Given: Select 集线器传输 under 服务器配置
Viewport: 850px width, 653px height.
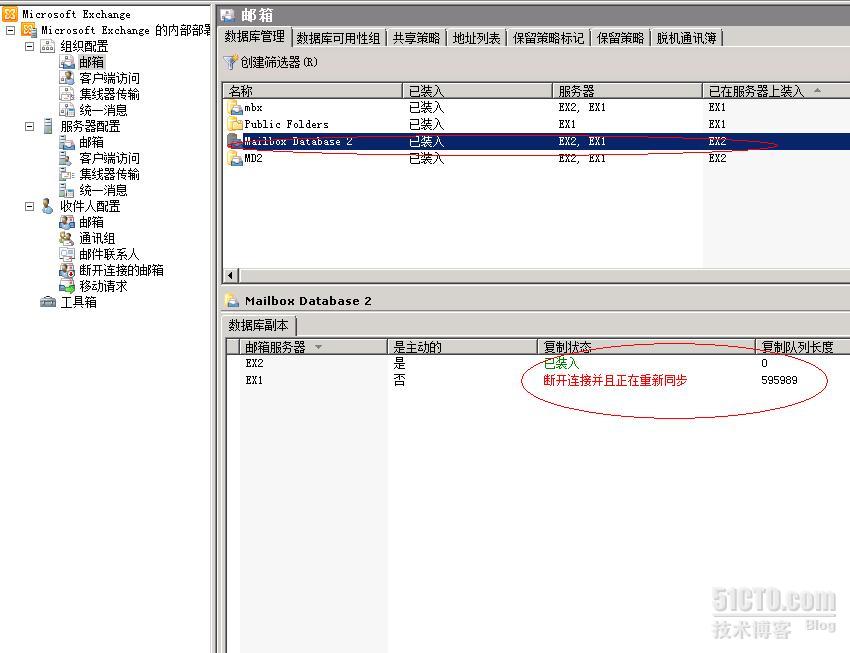Looking at the screenshot, I should click(x=110, y=174).
